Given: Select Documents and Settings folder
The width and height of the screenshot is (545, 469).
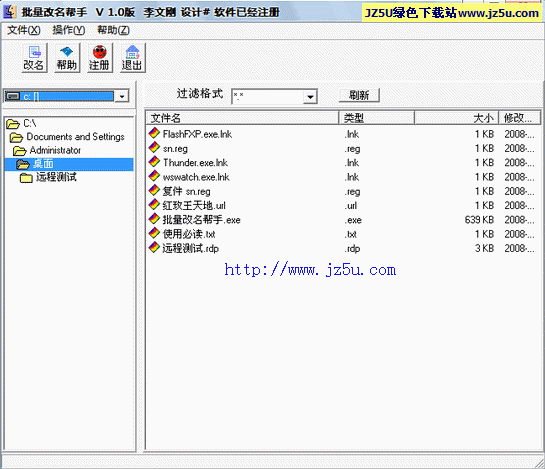Looking at the screenshot, I should pyautogui.click(x=67, y=137).
